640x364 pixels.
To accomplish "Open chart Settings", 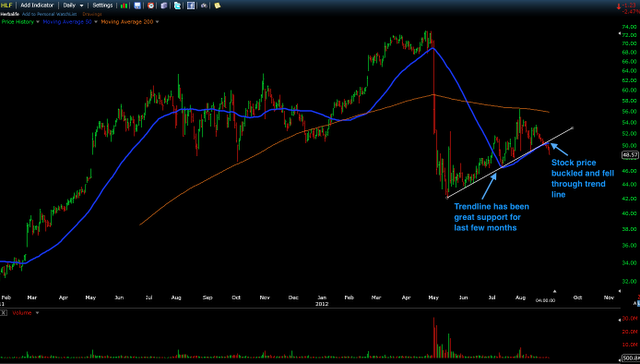I will [102, 5].
